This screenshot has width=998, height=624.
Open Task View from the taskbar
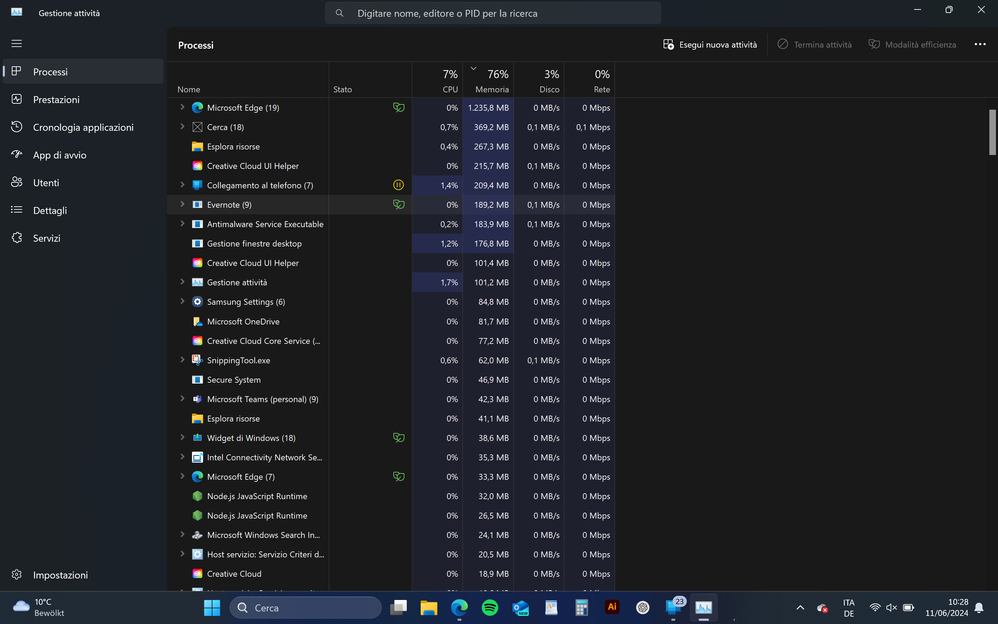398,607
